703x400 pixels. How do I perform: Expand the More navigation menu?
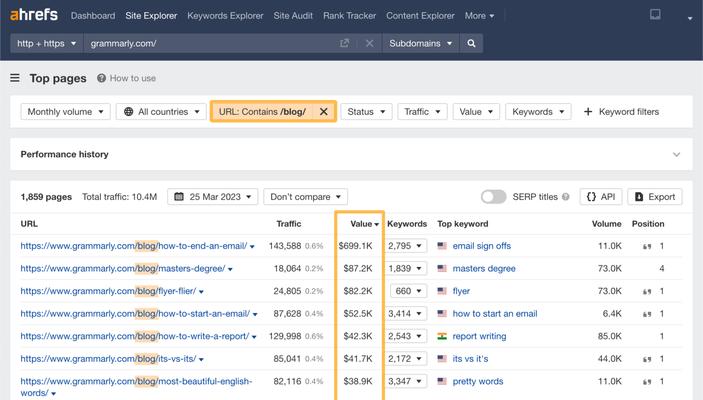click(x=479, y=16)
